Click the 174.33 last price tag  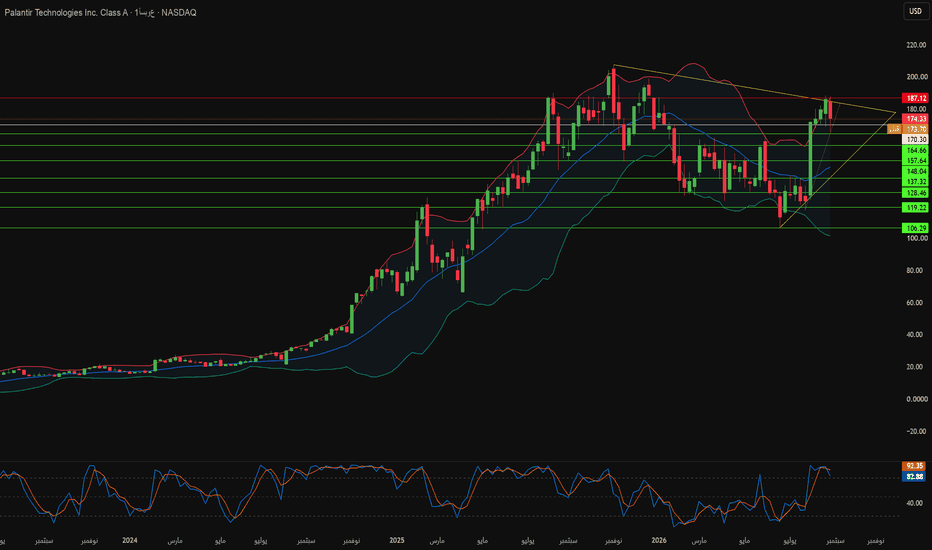click(915, 119)
